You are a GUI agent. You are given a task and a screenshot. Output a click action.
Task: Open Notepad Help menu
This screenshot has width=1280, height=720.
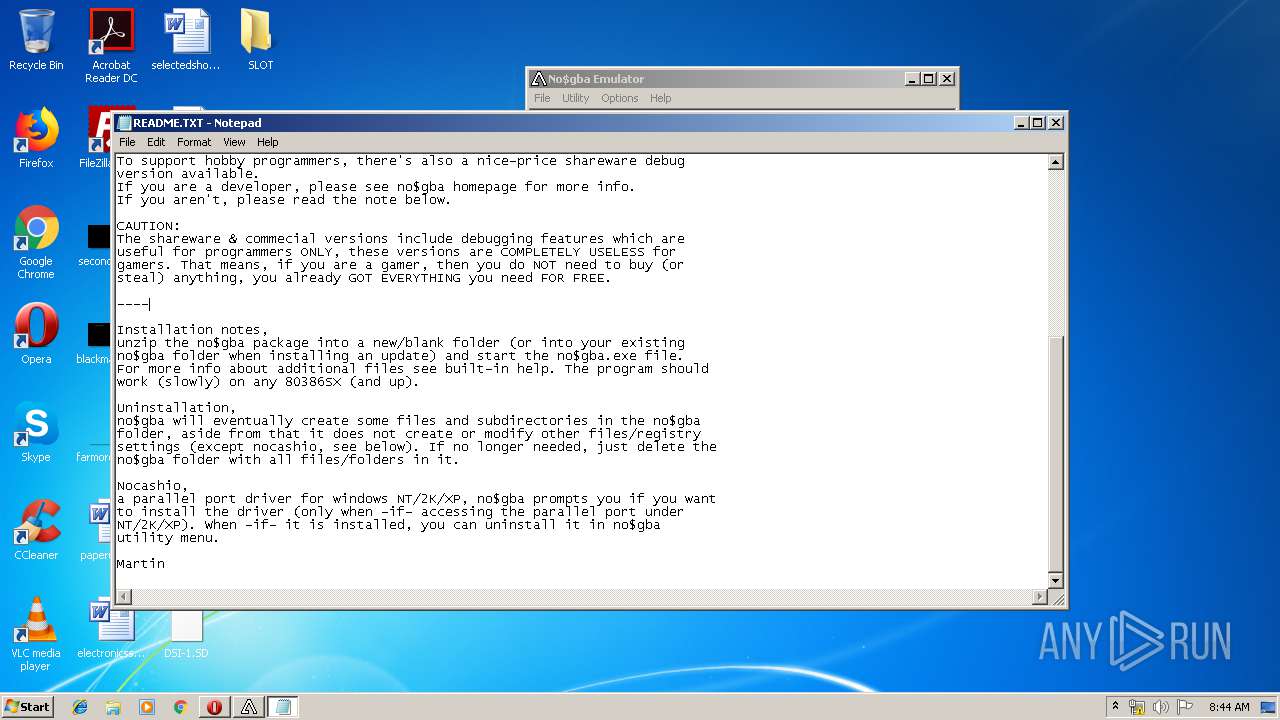(267, 142)
